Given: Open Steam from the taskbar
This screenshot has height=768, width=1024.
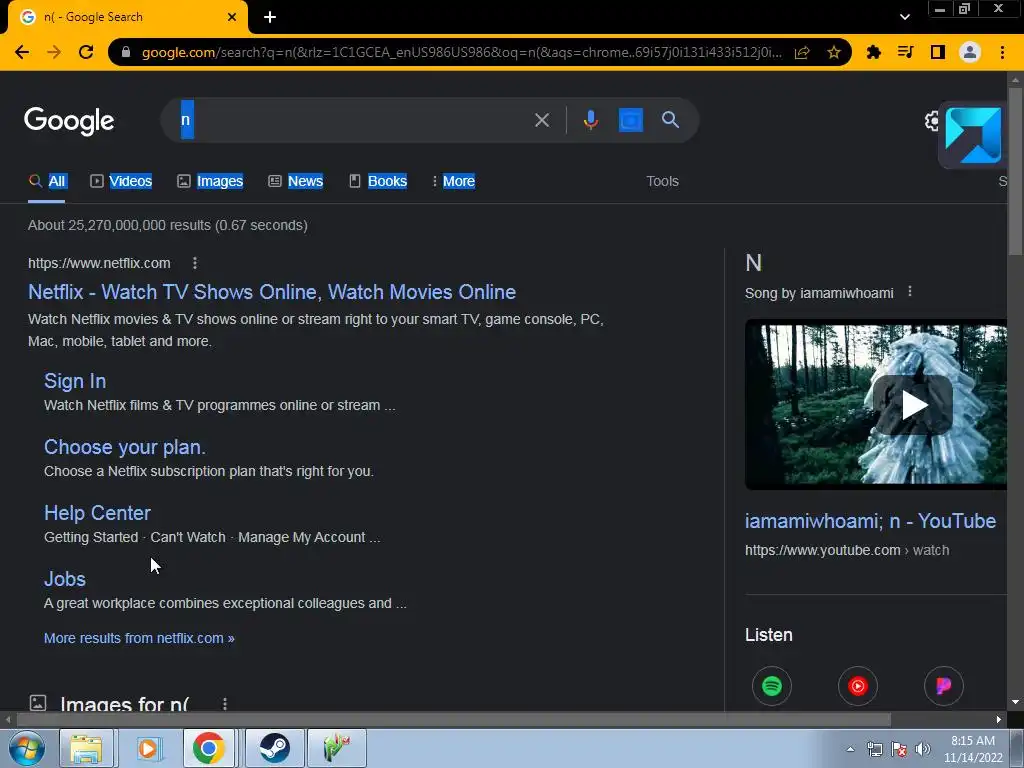Looking at the screenshot, I should tap(274, 748).
